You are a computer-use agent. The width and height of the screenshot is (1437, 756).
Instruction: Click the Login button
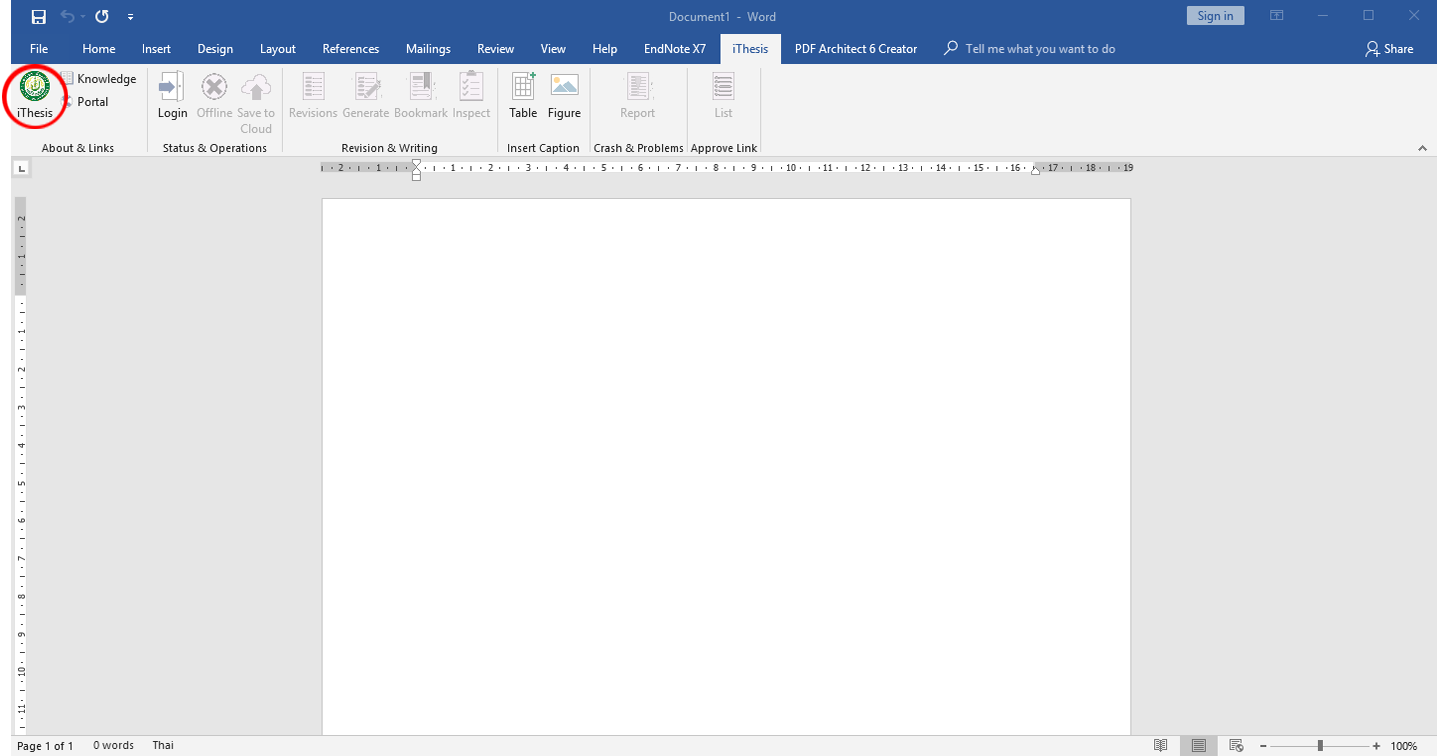pos(172,96)
